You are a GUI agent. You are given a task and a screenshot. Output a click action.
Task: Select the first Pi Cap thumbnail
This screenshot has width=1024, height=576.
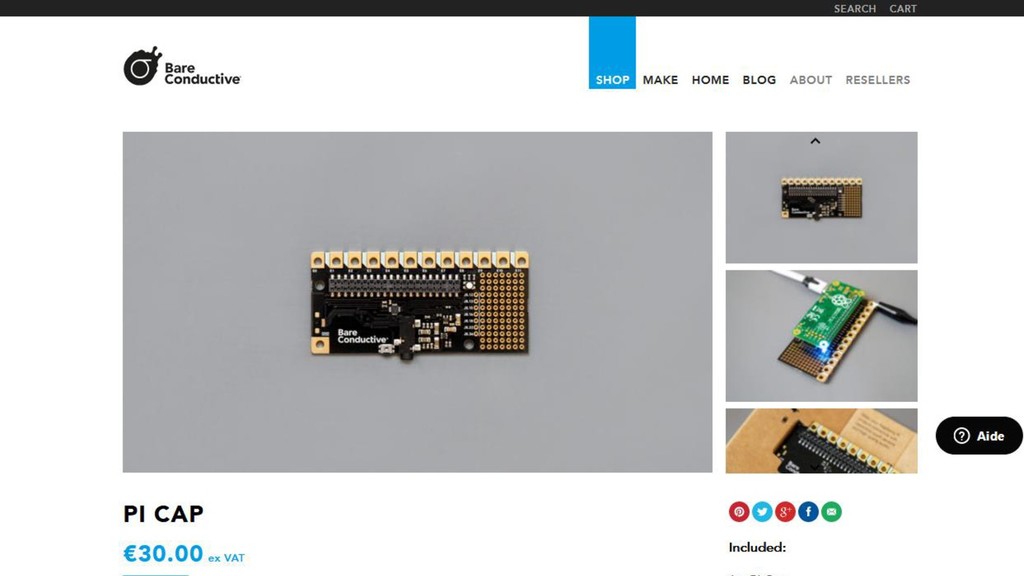pyautogui.click(x=822, y=198)
